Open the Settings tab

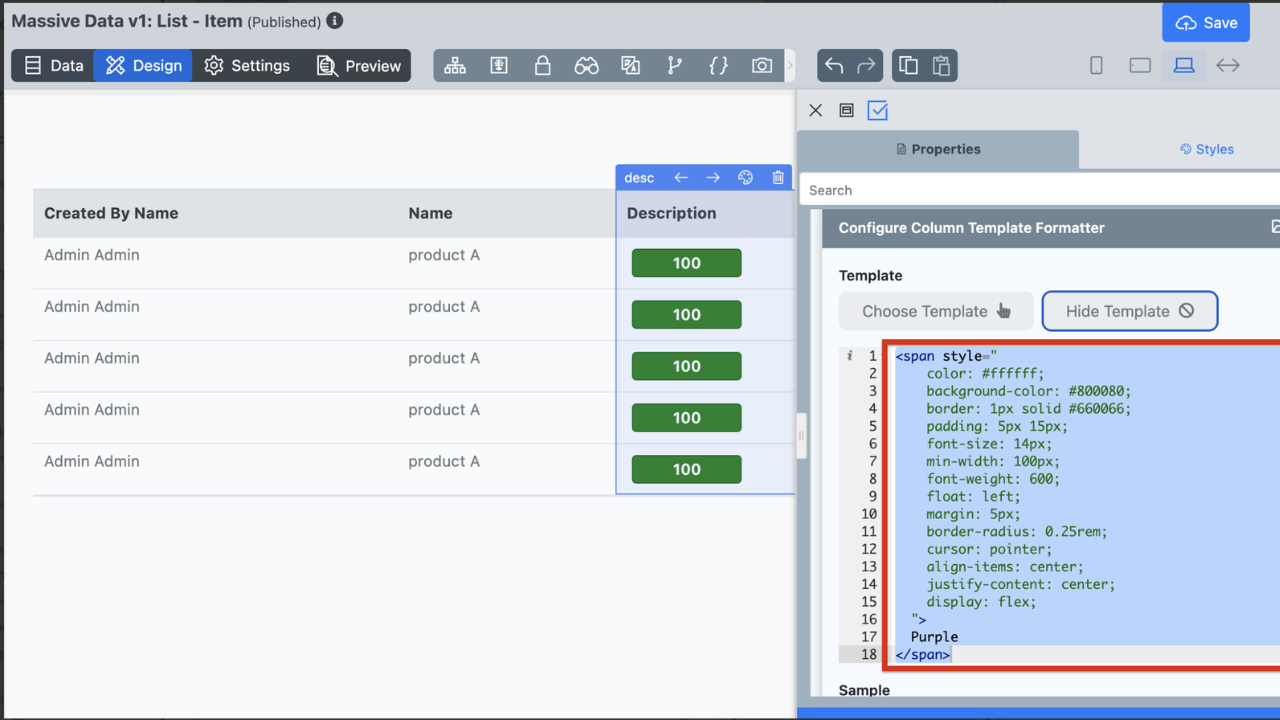(247, 66)
